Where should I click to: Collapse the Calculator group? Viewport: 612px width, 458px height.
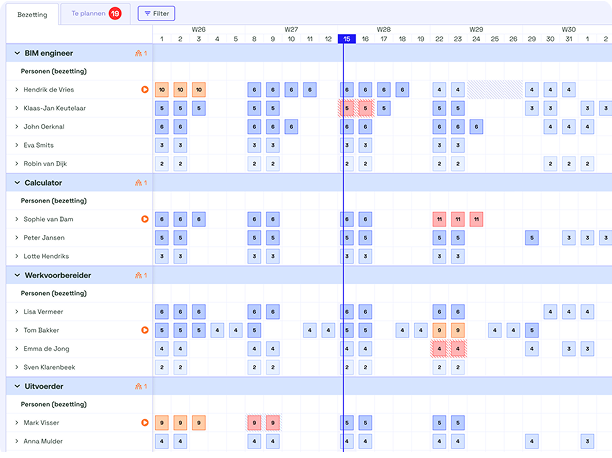click(x=17, y=183)
